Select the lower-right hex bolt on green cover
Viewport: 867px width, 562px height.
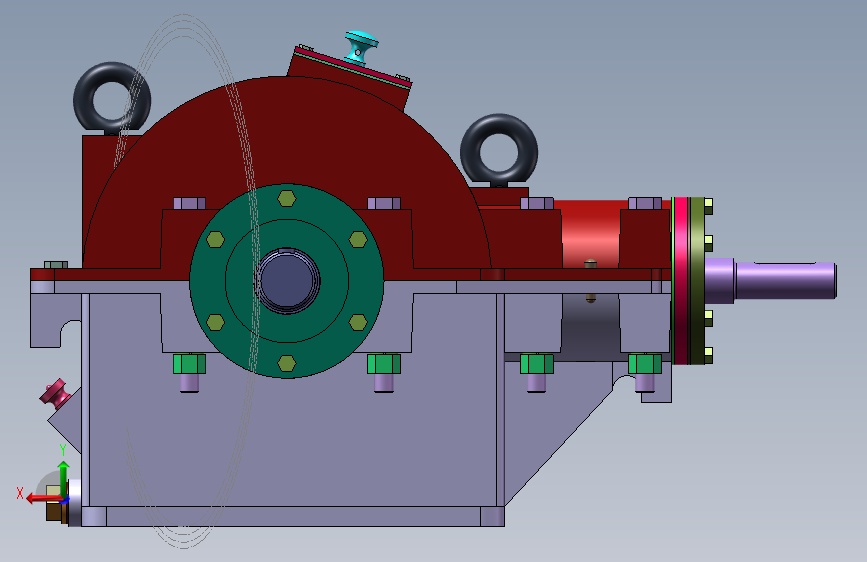pyautogui.click(x=358, y=322)
